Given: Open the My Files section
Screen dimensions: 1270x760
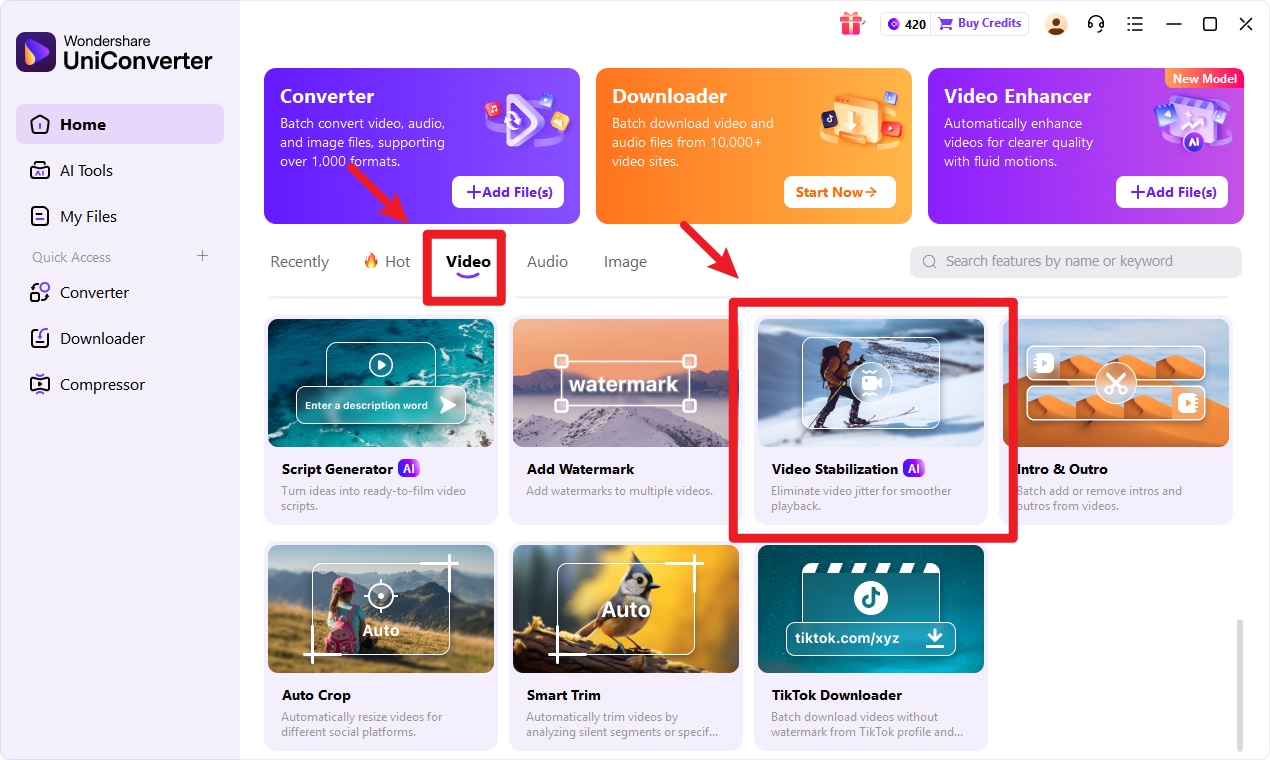Looking at the screenshot, I should coord(88,216).
